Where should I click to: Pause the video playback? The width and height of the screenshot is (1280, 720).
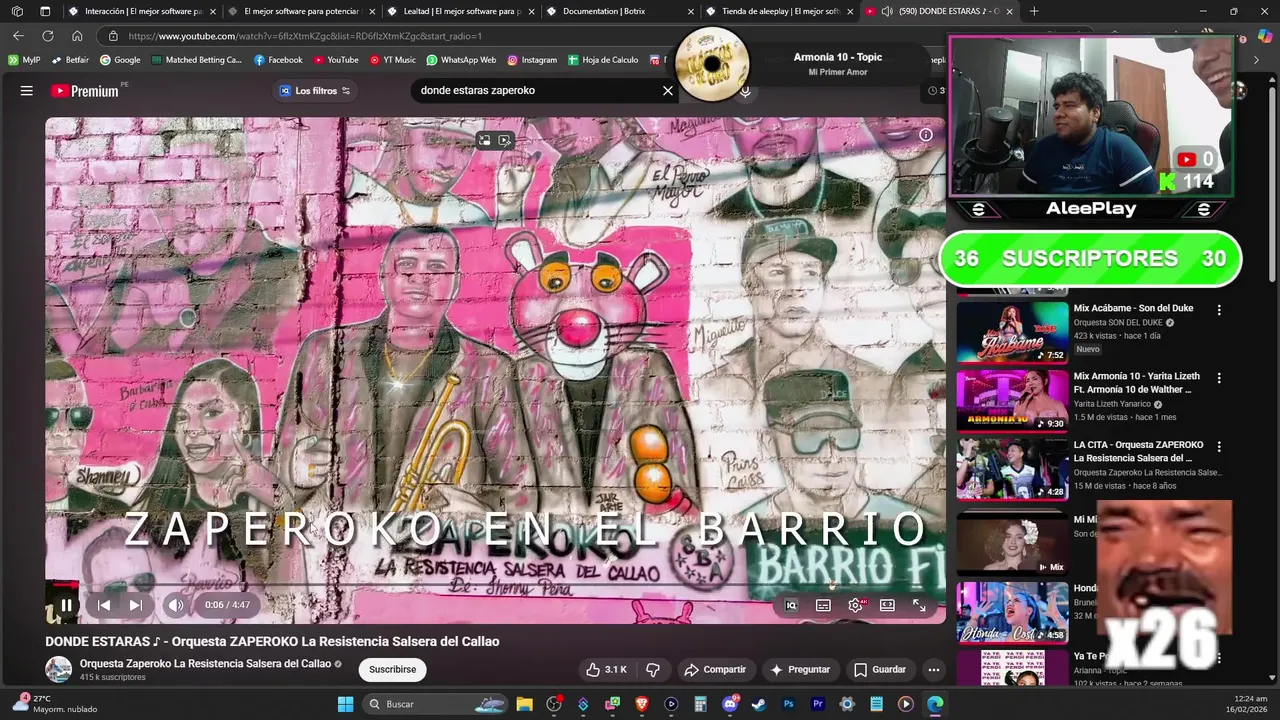point(66,605)
